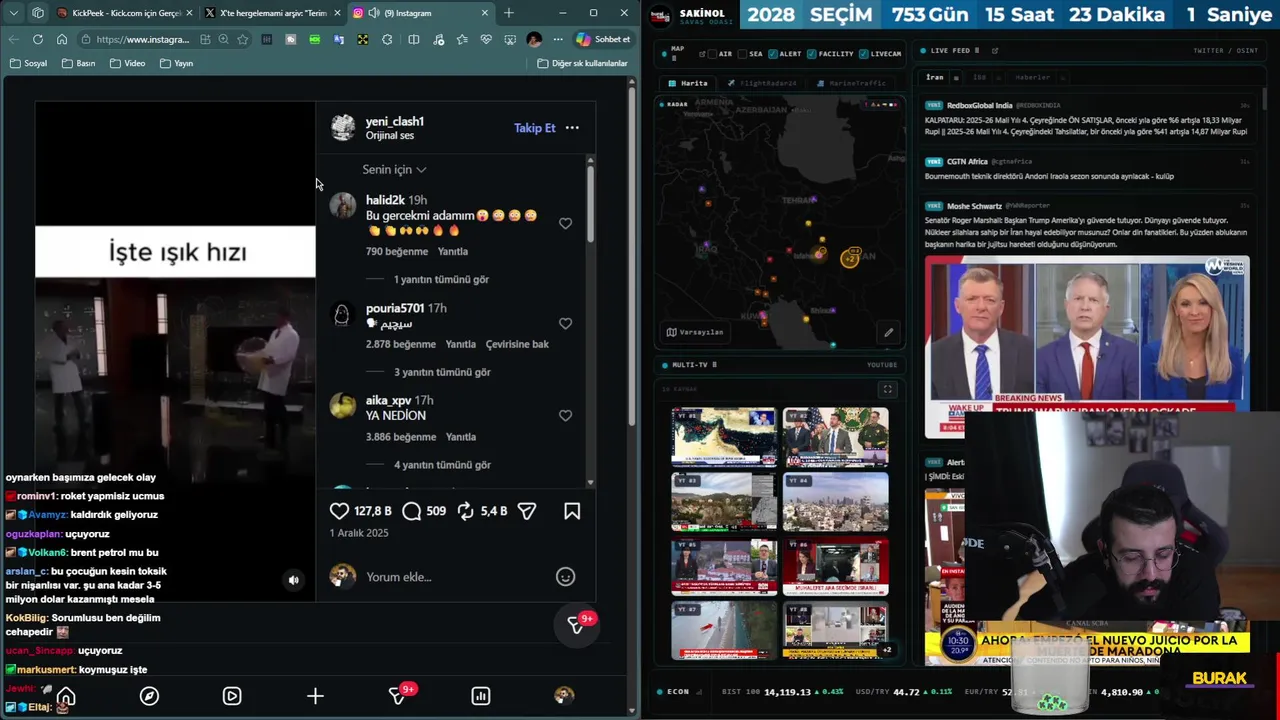Reload the Instagram page
Screen dimensions: 1280x720
pyautogui.click(x=38, y=39)
